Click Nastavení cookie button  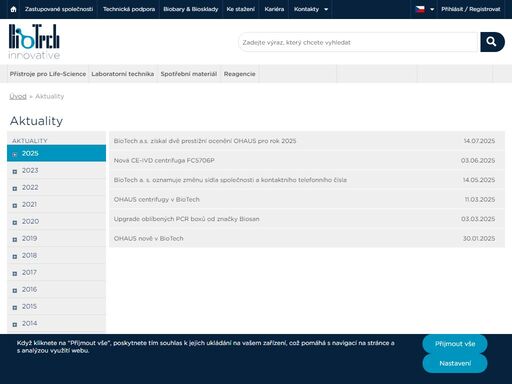coord(455,363)
